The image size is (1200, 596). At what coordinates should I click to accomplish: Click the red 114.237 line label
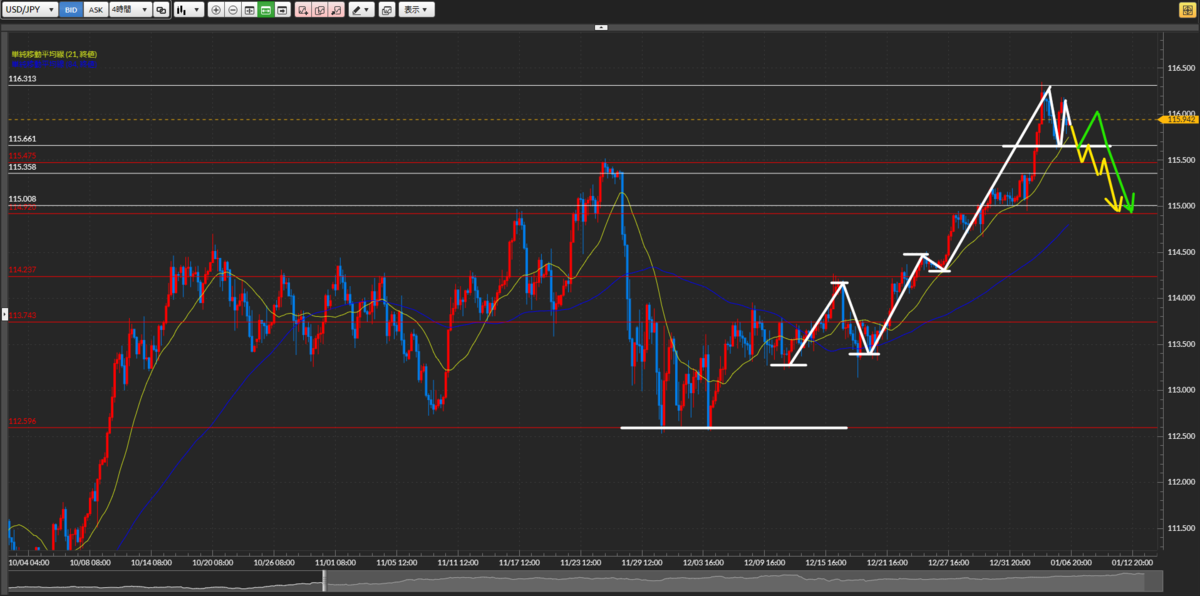22,270
